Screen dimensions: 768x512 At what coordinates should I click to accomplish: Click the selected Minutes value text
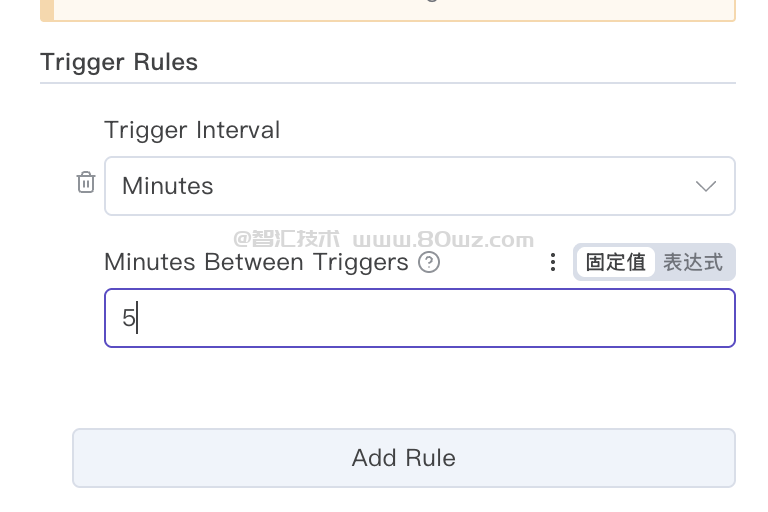click(x=167, y=186)
